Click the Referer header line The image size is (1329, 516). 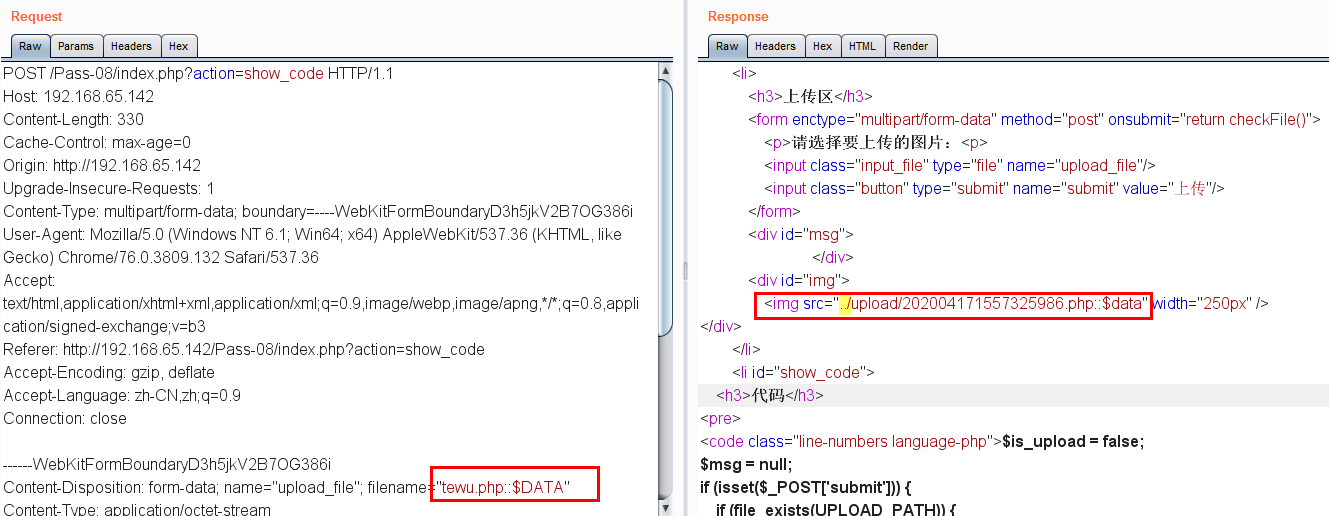(244, 350)
